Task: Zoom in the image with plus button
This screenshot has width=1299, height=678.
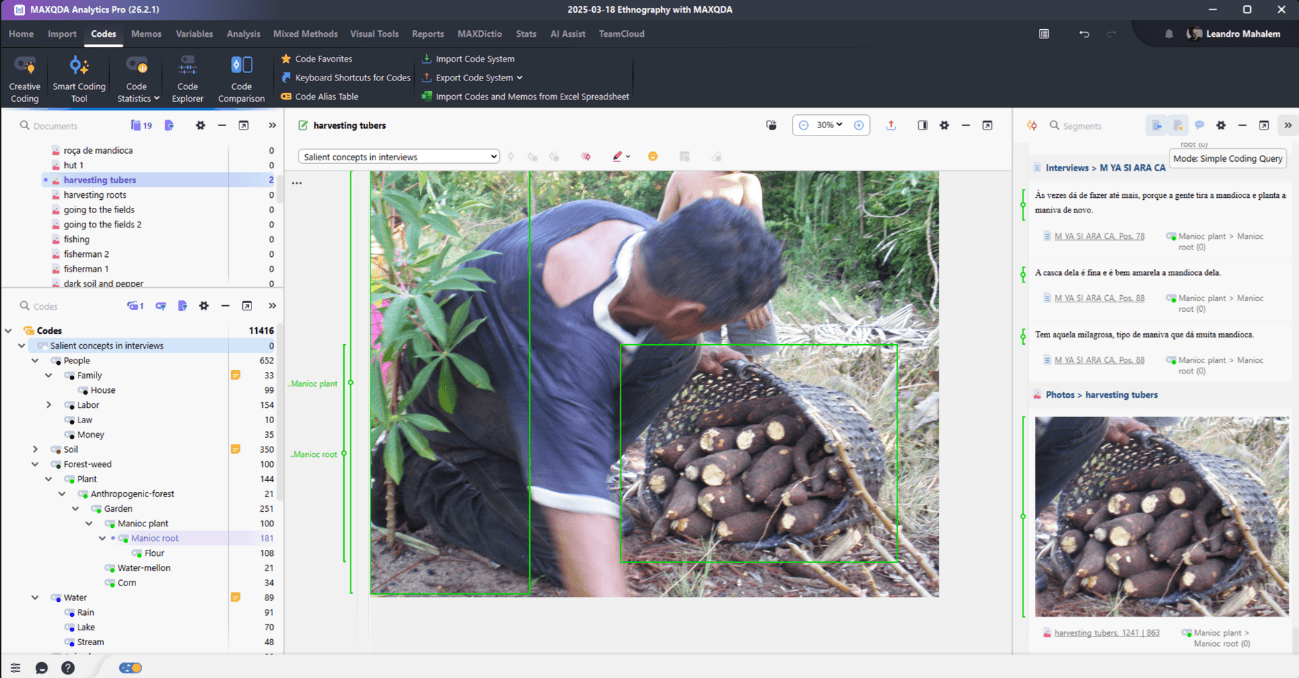Action: click(858, 125)
